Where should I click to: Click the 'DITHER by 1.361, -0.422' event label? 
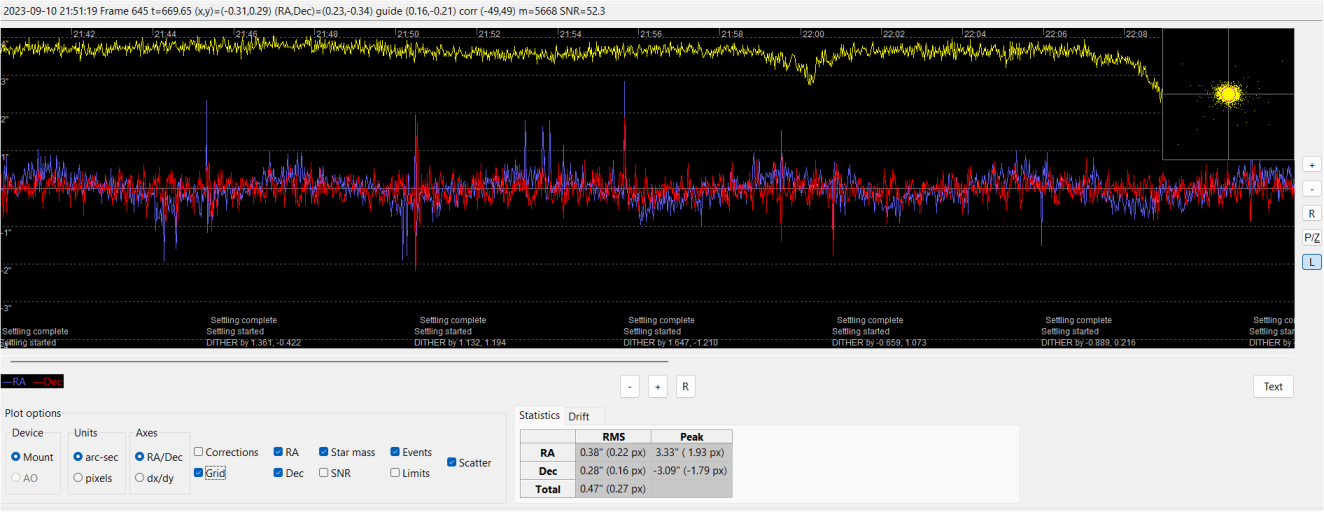[x=253, y=342]
